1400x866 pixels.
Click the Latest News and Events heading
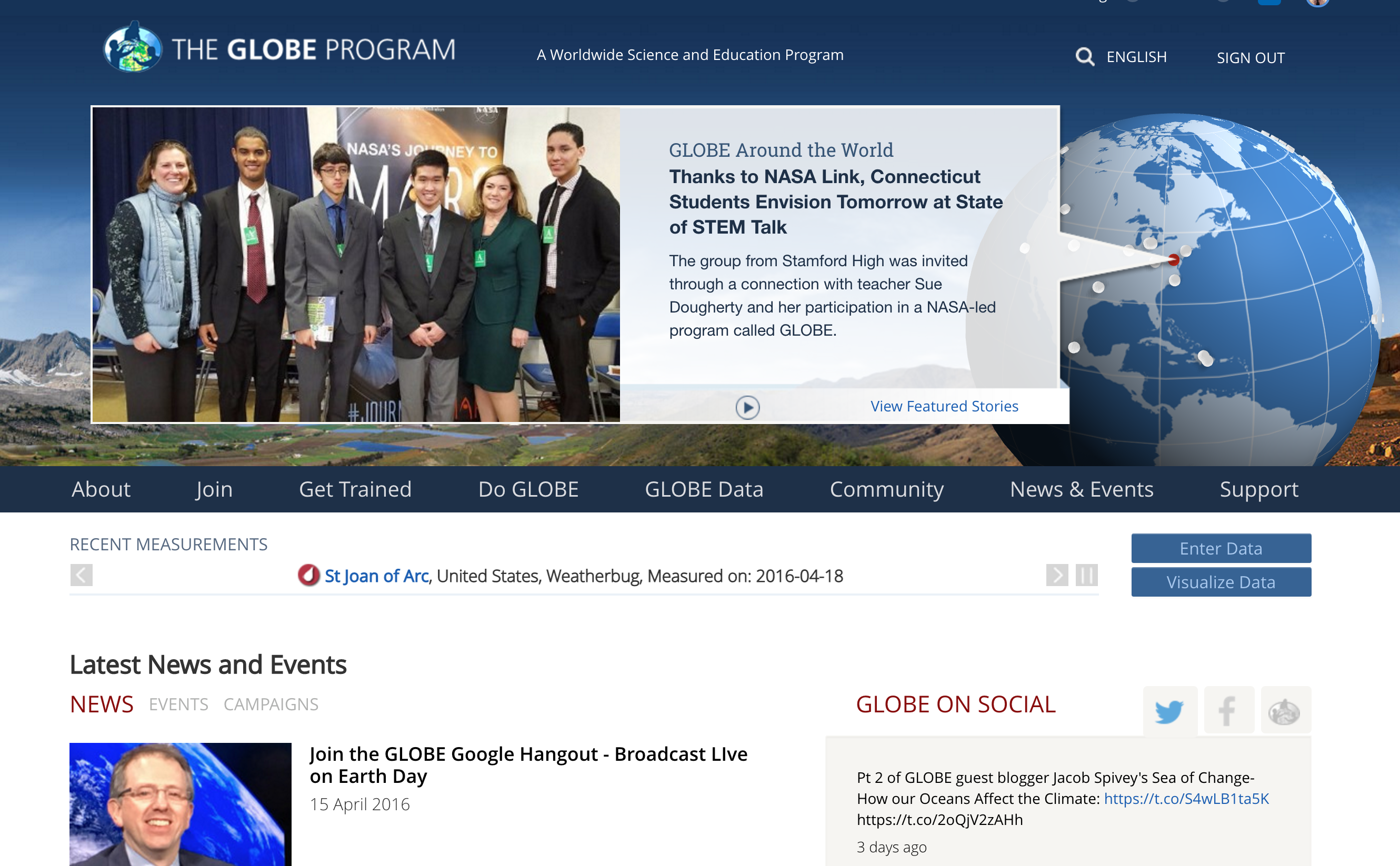(208, 664)
